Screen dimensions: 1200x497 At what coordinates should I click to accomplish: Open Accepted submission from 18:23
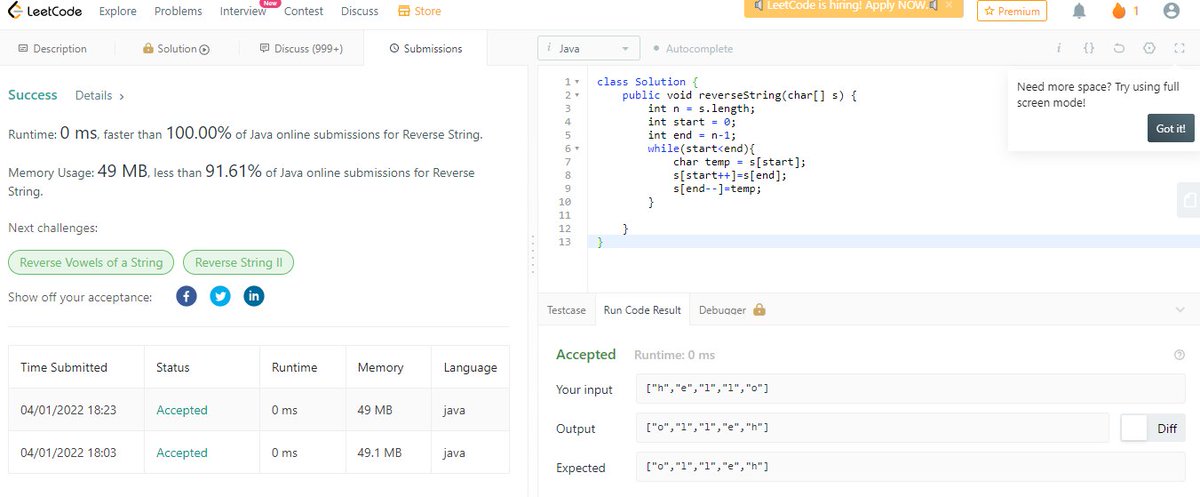(x=182, y=410)
